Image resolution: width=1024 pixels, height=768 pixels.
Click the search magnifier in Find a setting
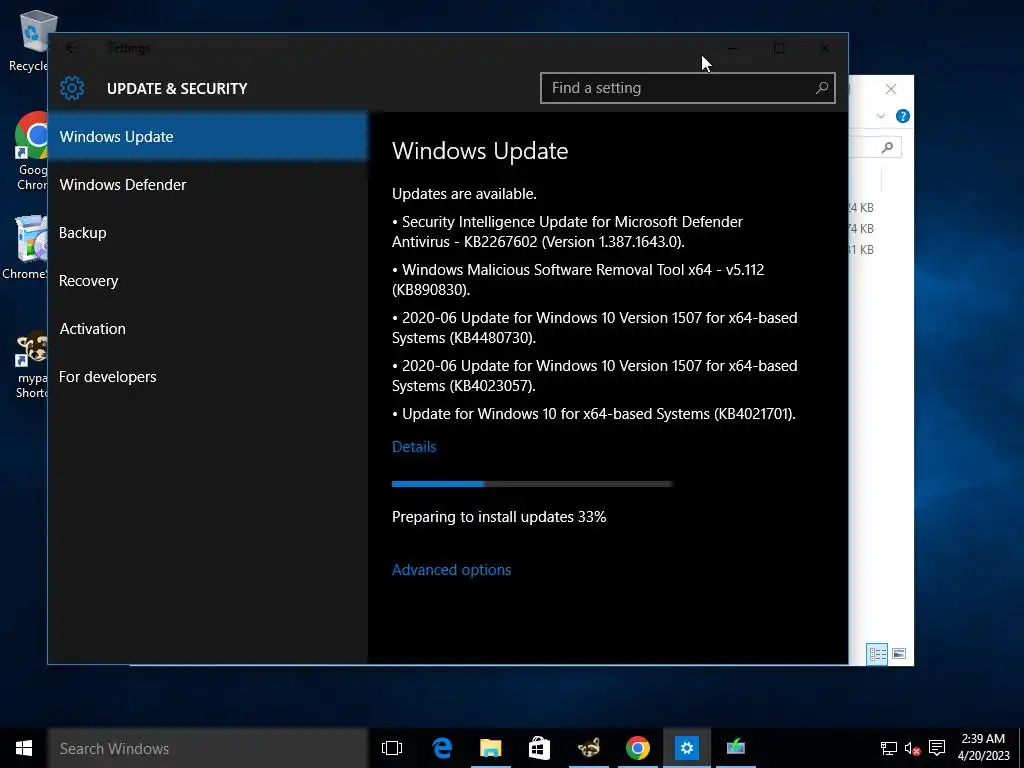(x=822, y=88)
